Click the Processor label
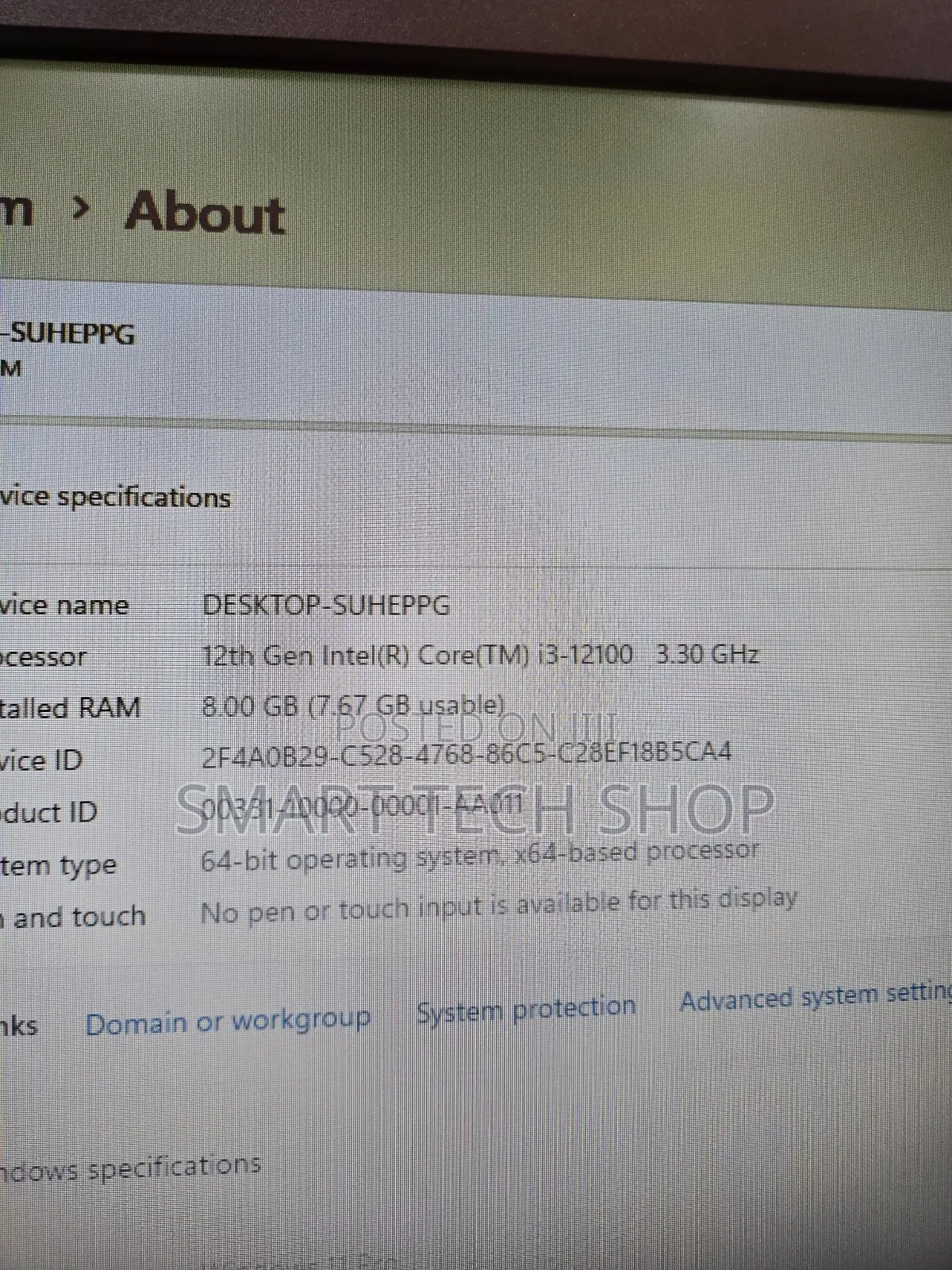The width and height of the screenshot is (952, 1270). (43, 657)
